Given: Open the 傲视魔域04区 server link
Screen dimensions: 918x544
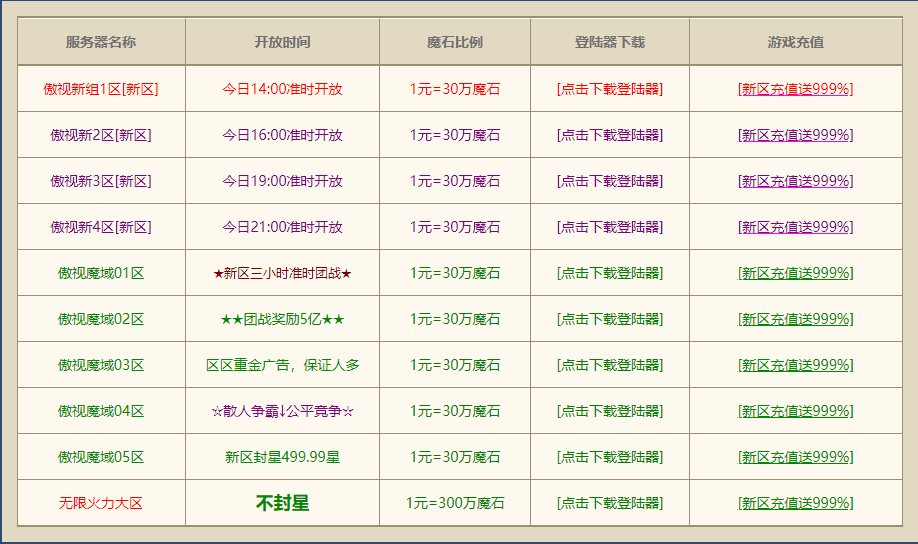Looking at the screenshot, I should tap(101, 411).
